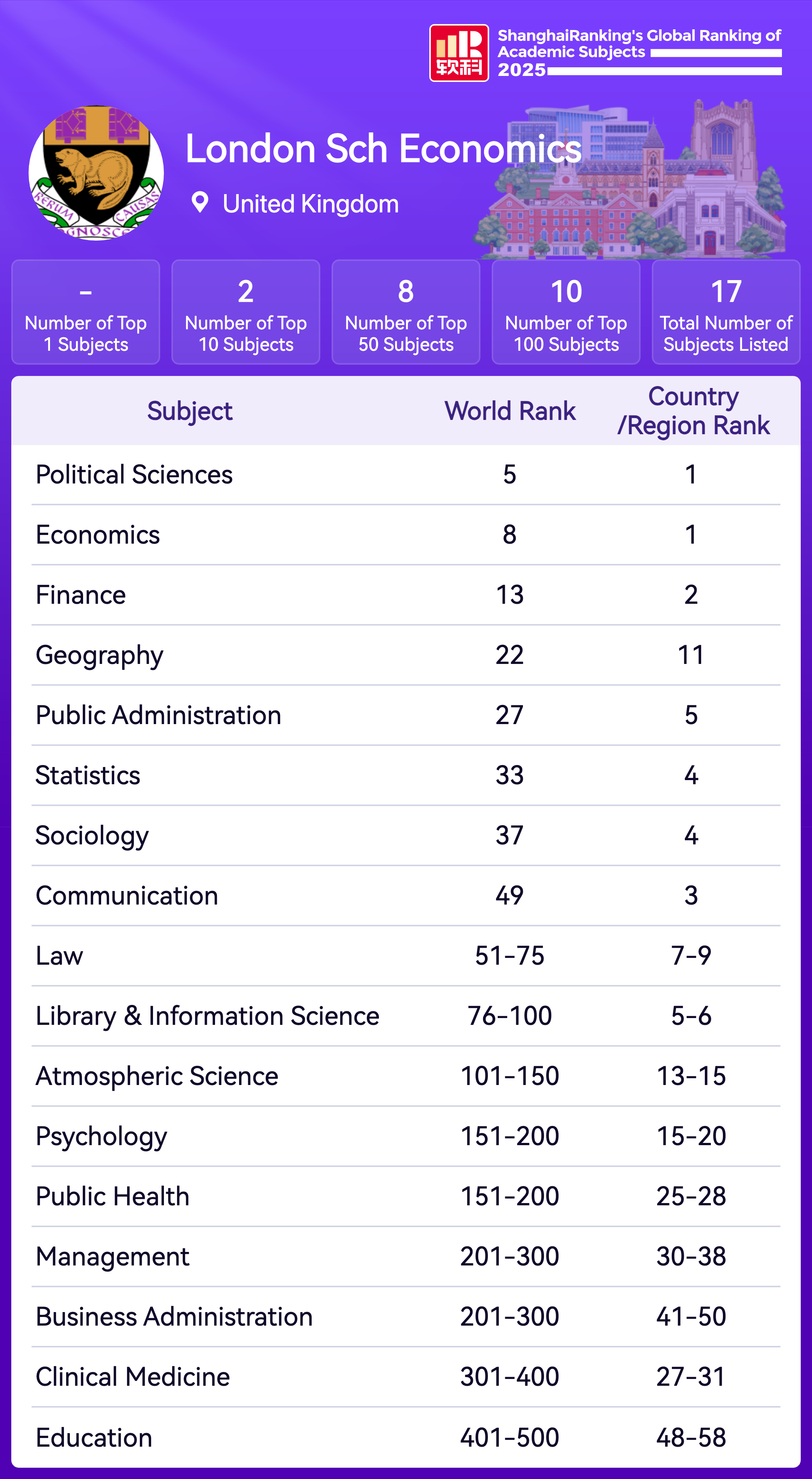Image resolution: width=812 pixels, height=1479 pixels.
Task: Sort by the World Rank column header
Action: click(510, 411)
